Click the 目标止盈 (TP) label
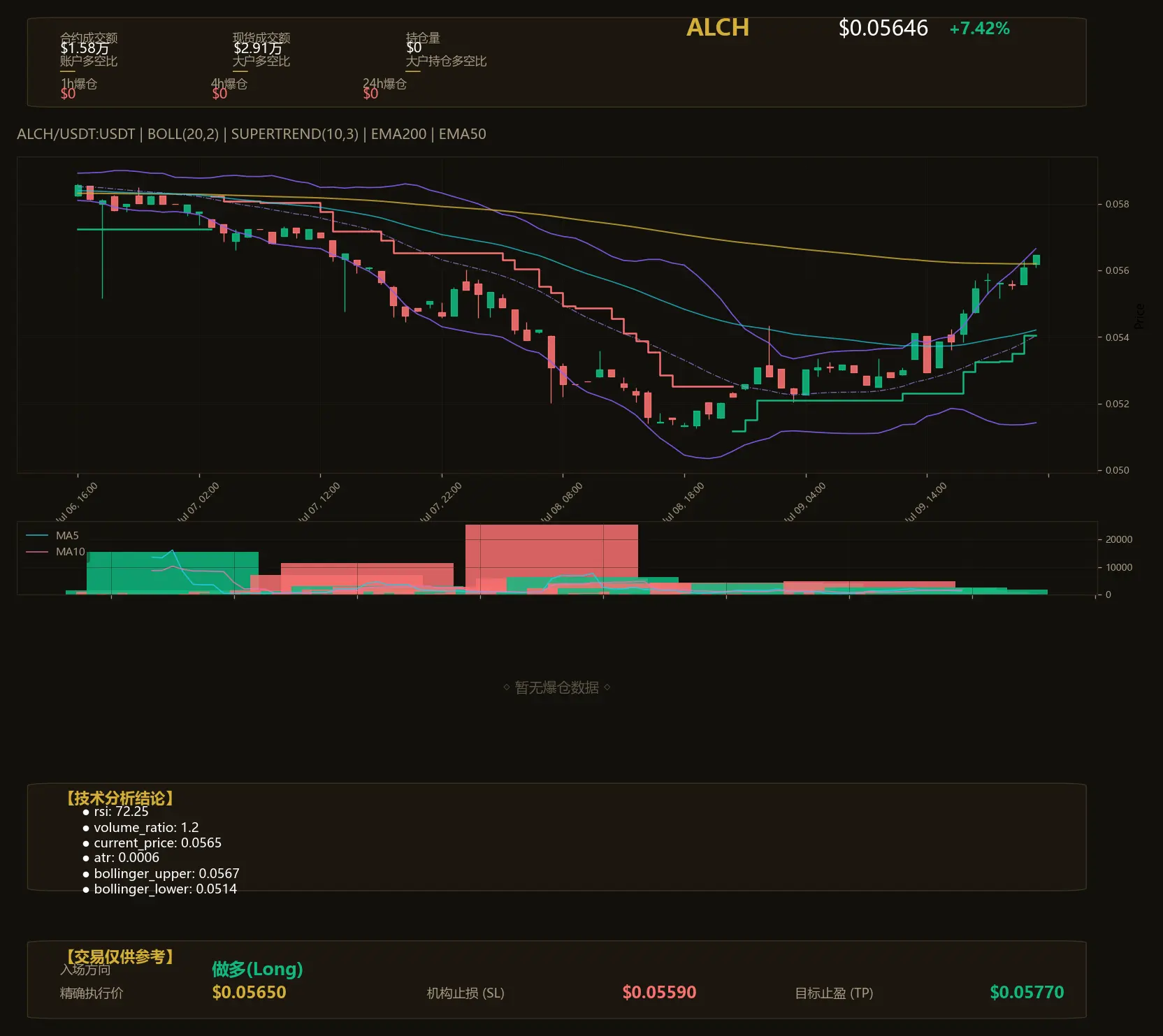 point(834,993)
